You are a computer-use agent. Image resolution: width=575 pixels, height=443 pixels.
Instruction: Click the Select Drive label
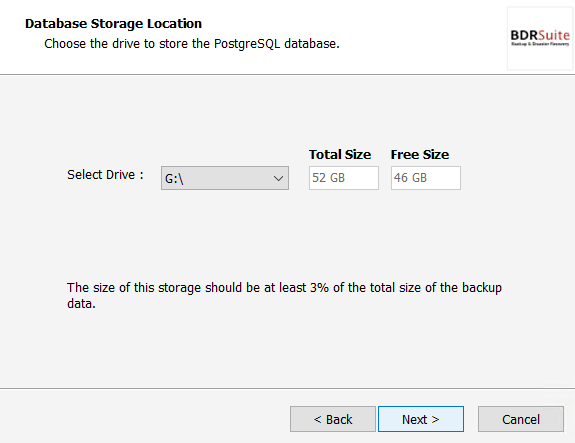click(x=105, y=175)
